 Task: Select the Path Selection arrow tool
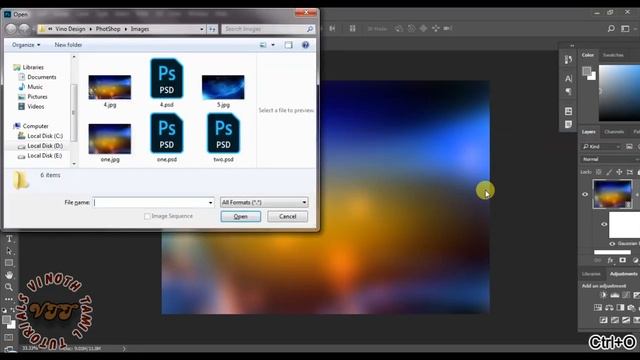(9, 251)
